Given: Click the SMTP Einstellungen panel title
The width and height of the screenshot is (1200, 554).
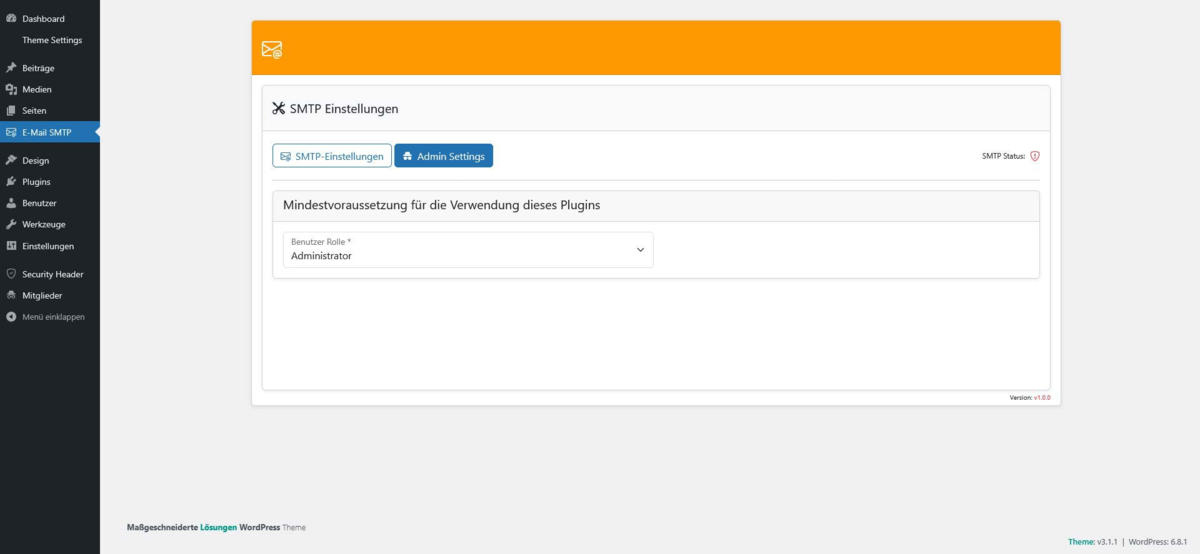Looking at the screenshot, I should point(344,108).
